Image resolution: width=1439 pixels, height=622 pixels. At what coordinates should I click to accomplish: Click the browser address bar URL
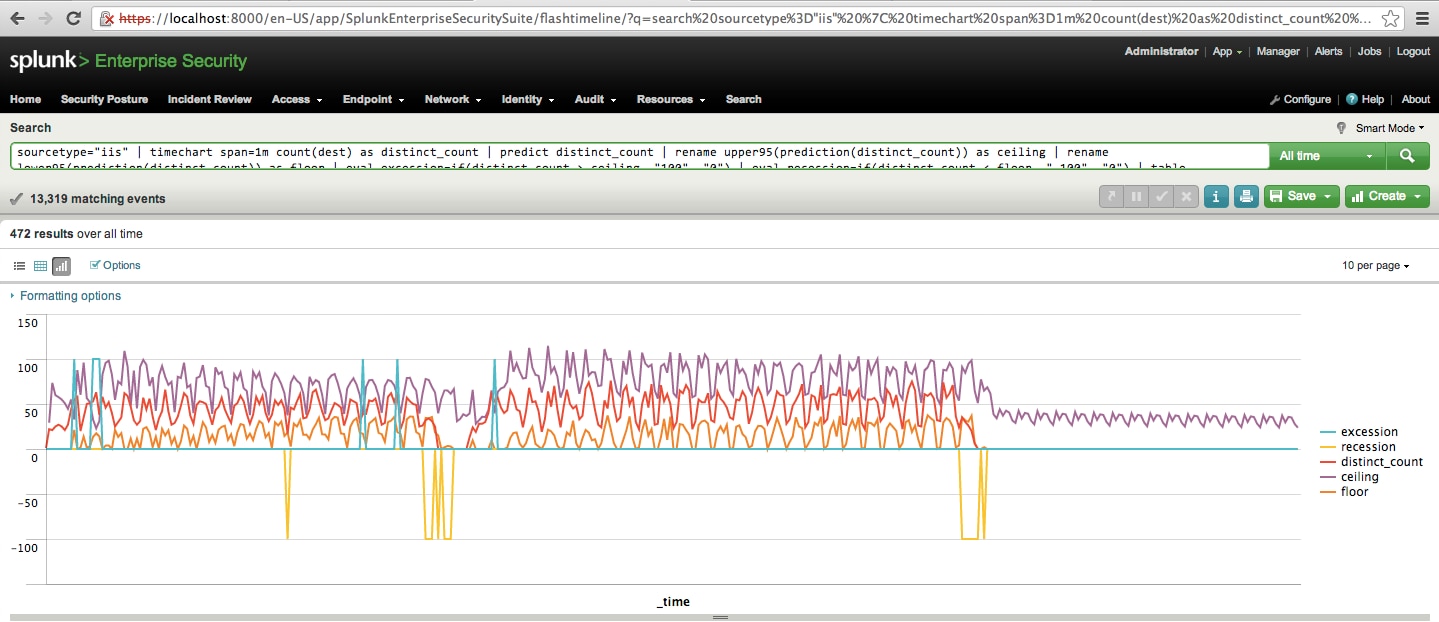[745, 19]
